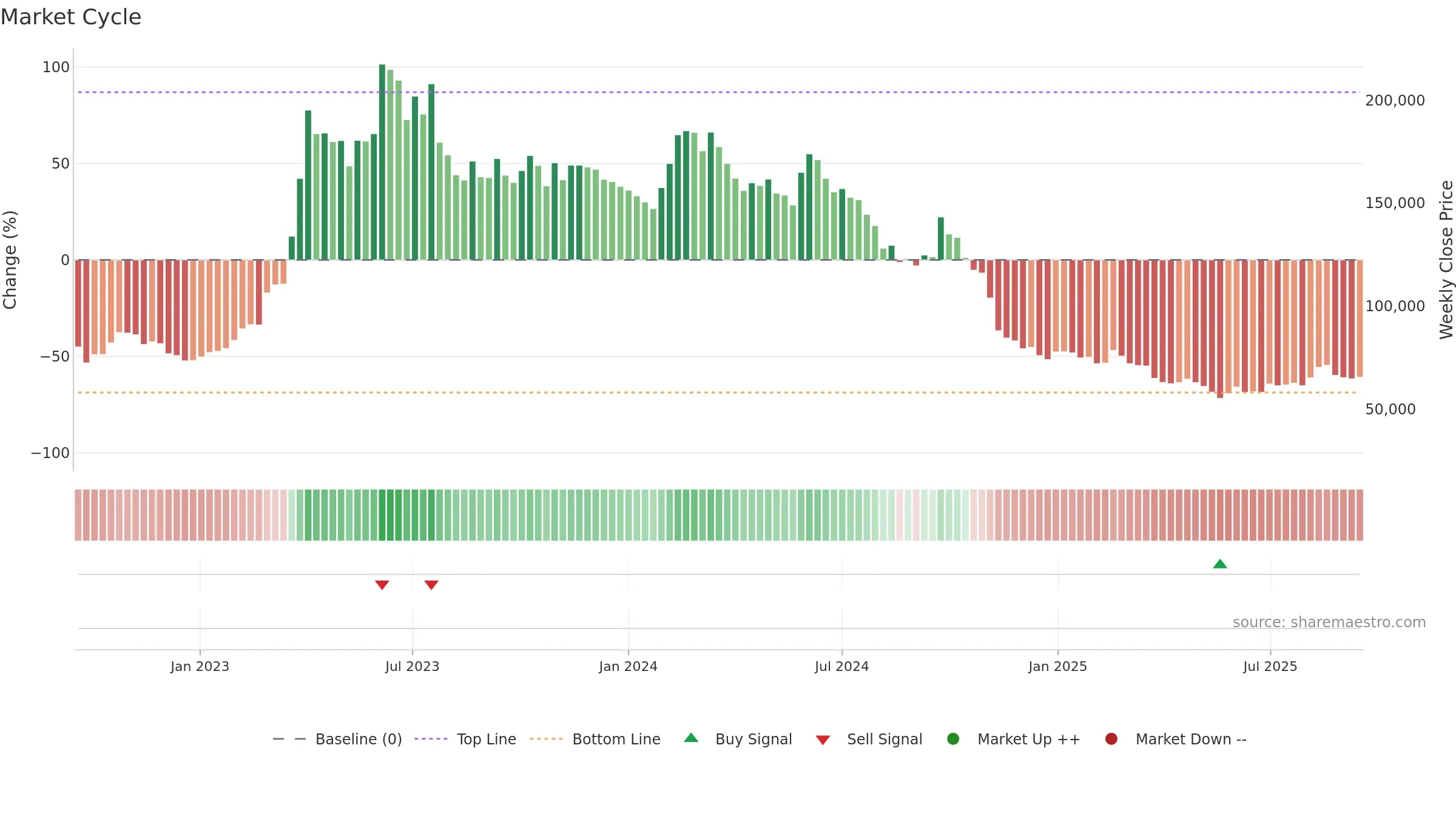Click the Jul 2023 axis label
Screen dimensions: 1456x819
pyautogui.click(x=413, y=666)
